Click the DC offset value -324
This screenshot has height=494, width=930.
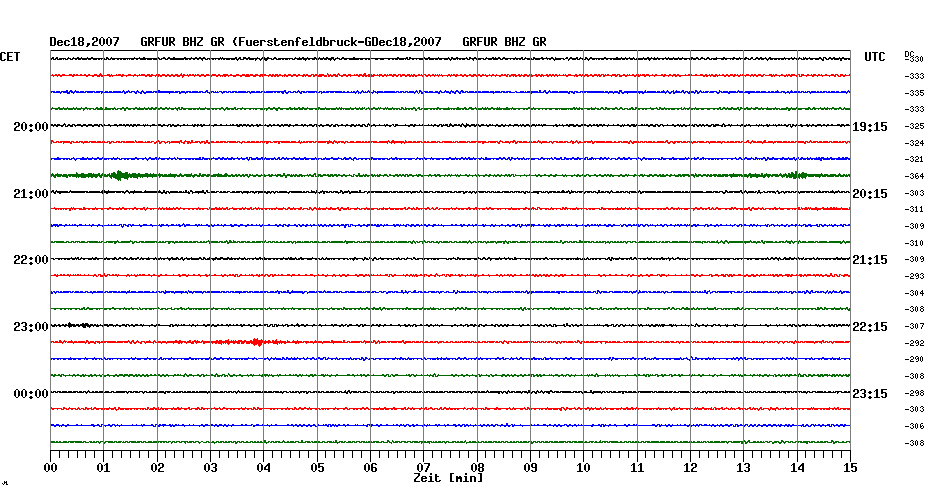click(914, 143)
